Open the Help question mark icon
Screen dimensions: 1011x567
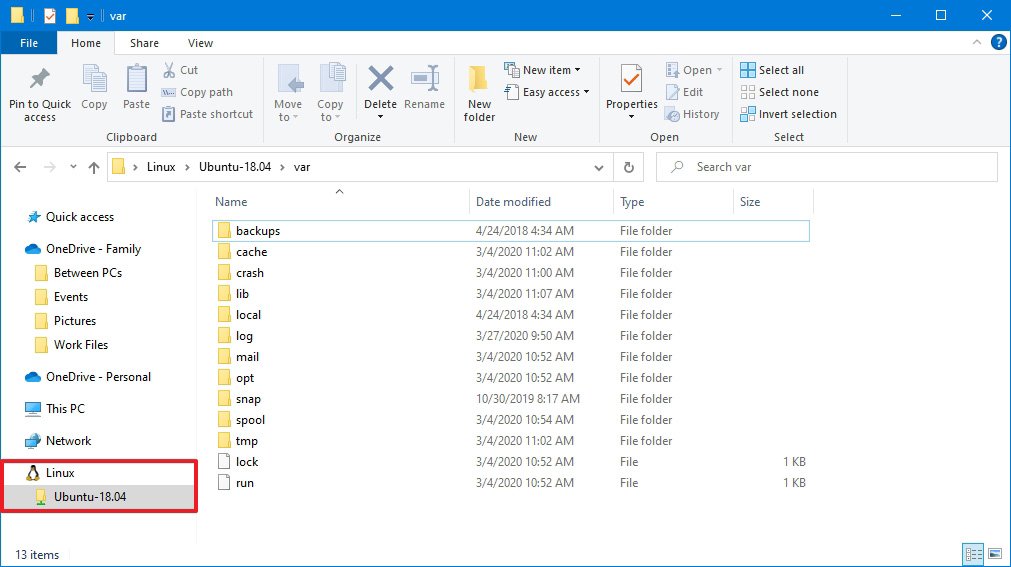click(x=998, y=42)
